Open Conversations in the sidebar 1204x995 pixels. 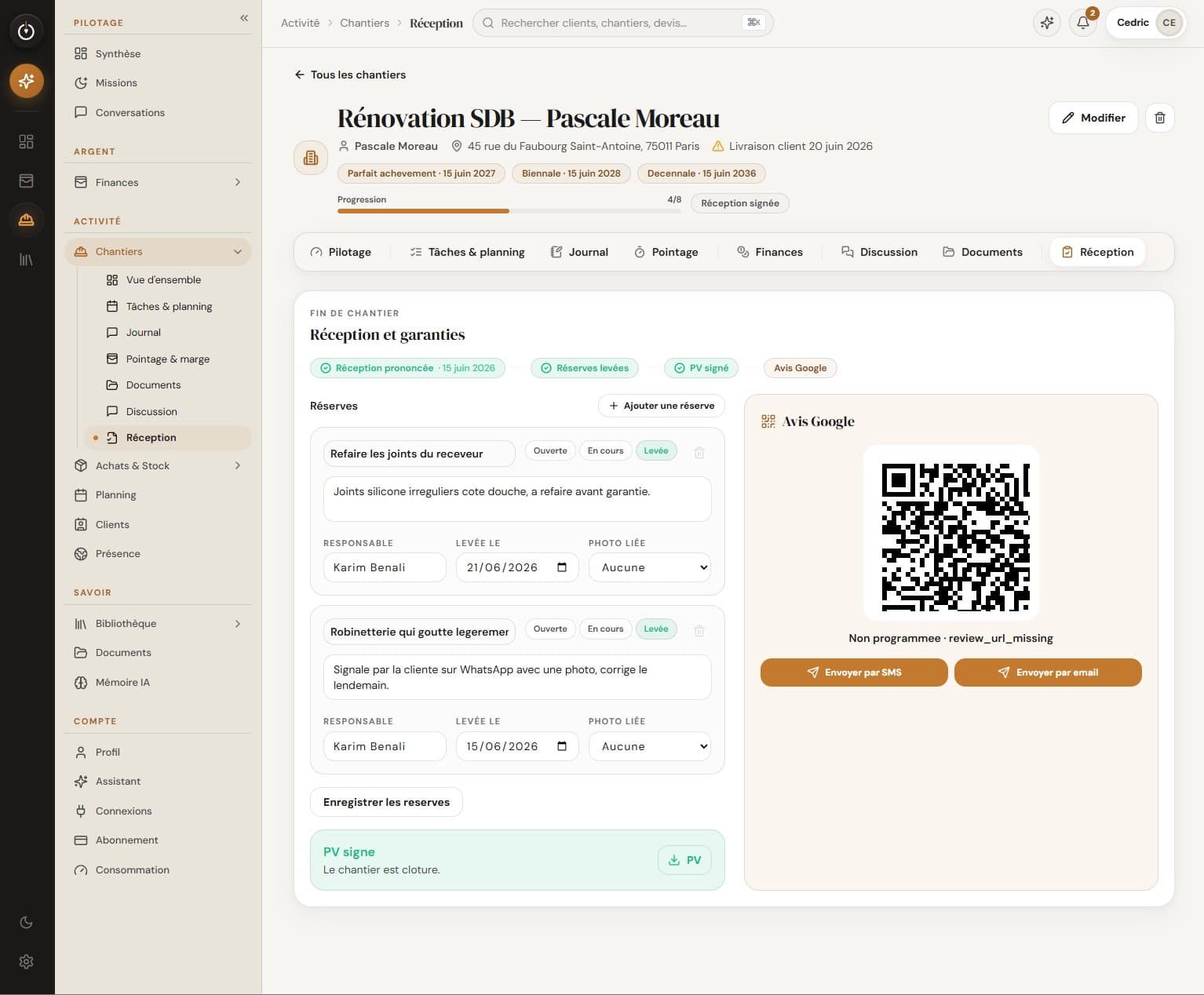[x=158, y=112]
